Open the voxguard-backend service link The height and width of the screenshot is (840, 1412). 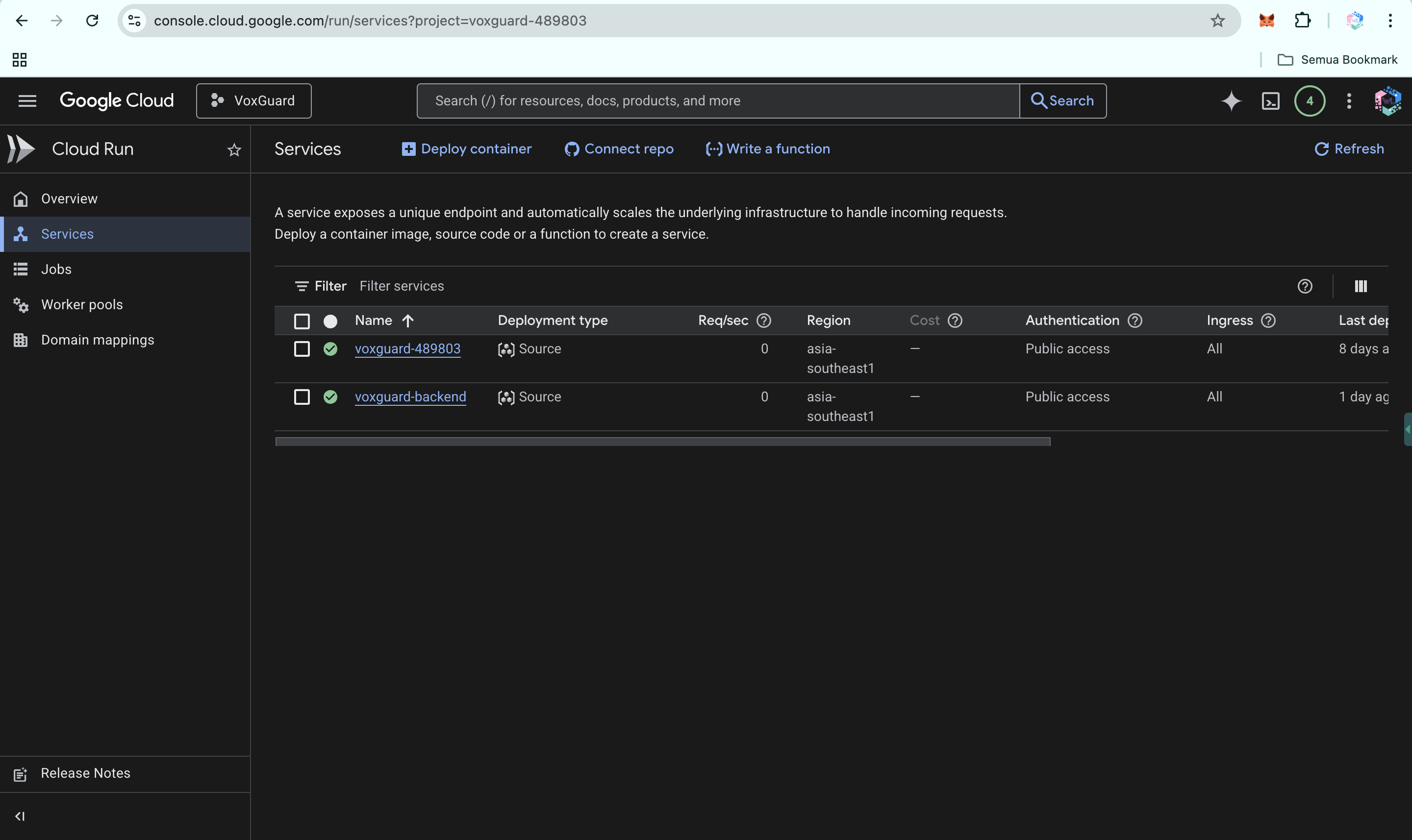coord(410,397)
